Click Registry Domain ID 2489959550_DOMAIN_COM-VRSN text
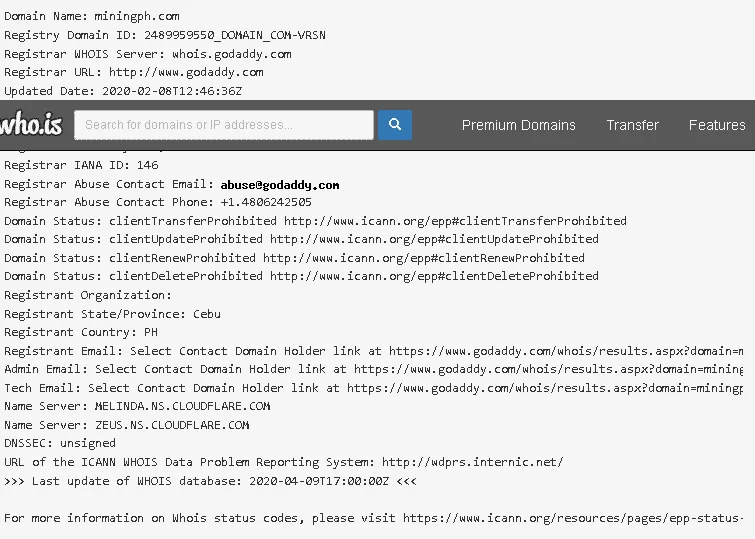Image resolution: width=755 pixels, height=539 pixels. (x=165, y=35)
